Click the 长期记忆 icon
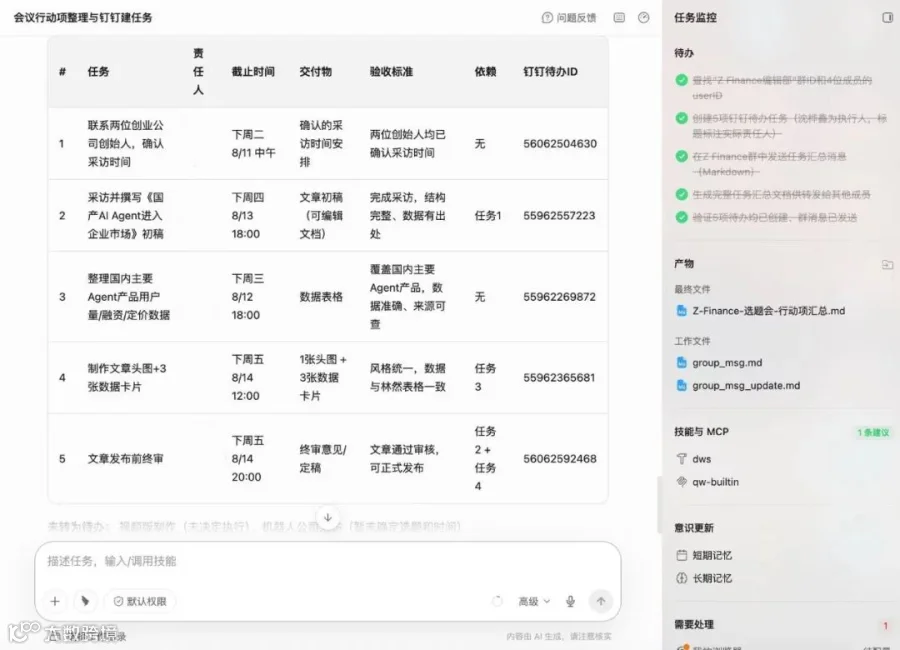 coord(681,578)
